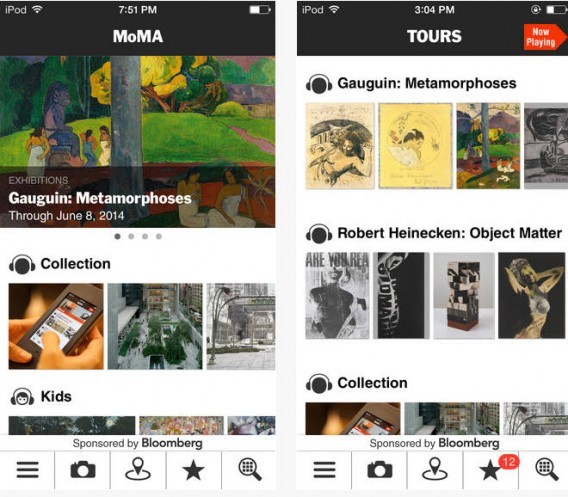Tap the grid search icon on Tours screen
This screenshot has width=568, height=497.
coord(547,470)
